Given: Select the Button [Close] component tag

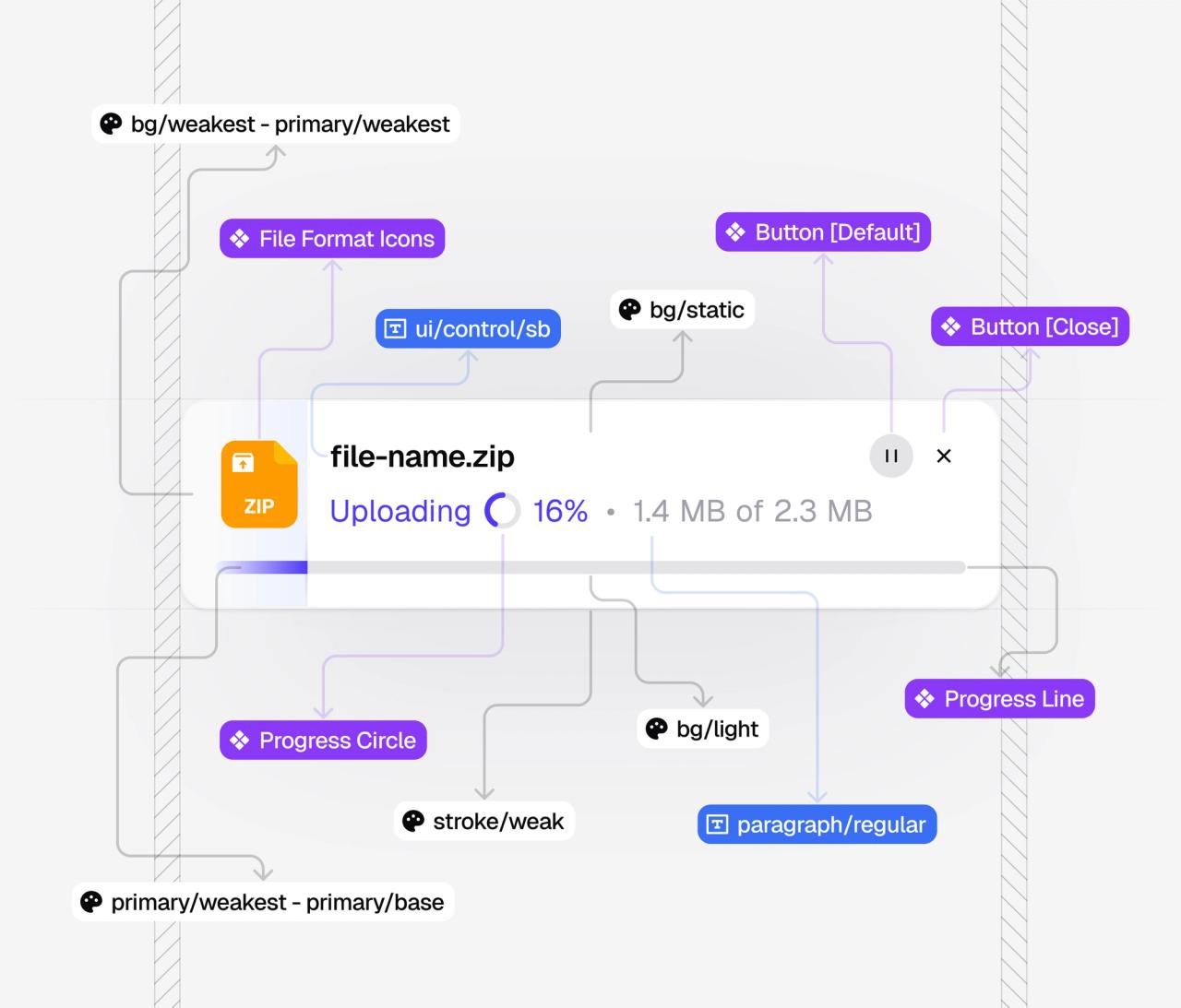Looking at the screenshot, I should point(1030,326).
